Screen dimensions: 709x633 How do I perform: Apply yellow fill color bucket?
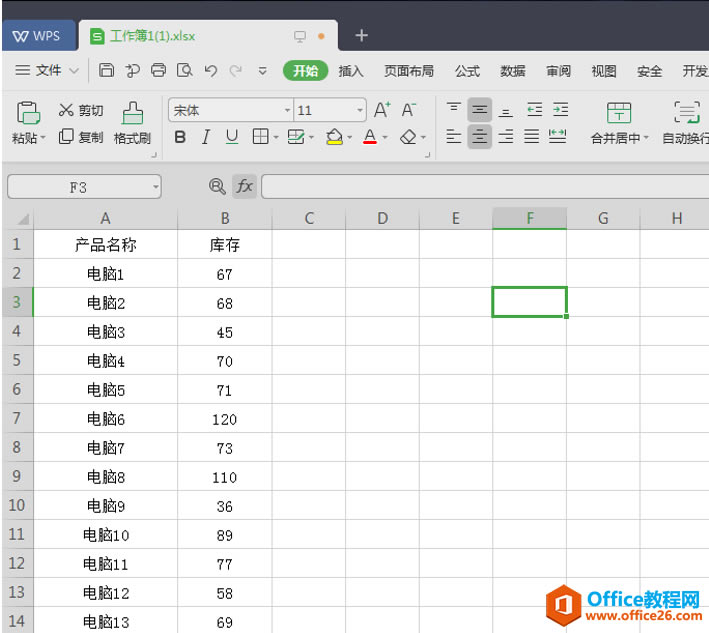[335, 137]
